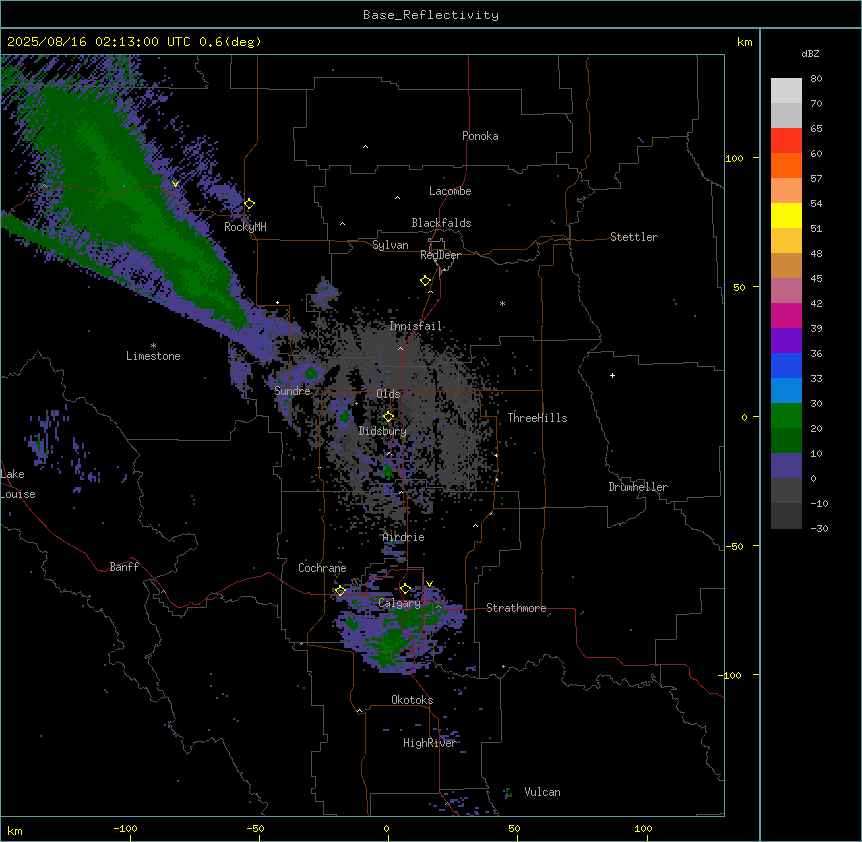This screenshot has width=862, height=842.
Task: Select the ThreeHills label
Action: (537, 418)
